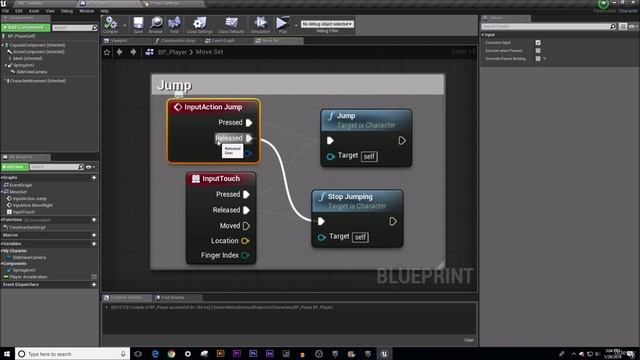Screen dimensions: 640x360
Task: Open the Edit menu
Action: click(x=18, y=11)
